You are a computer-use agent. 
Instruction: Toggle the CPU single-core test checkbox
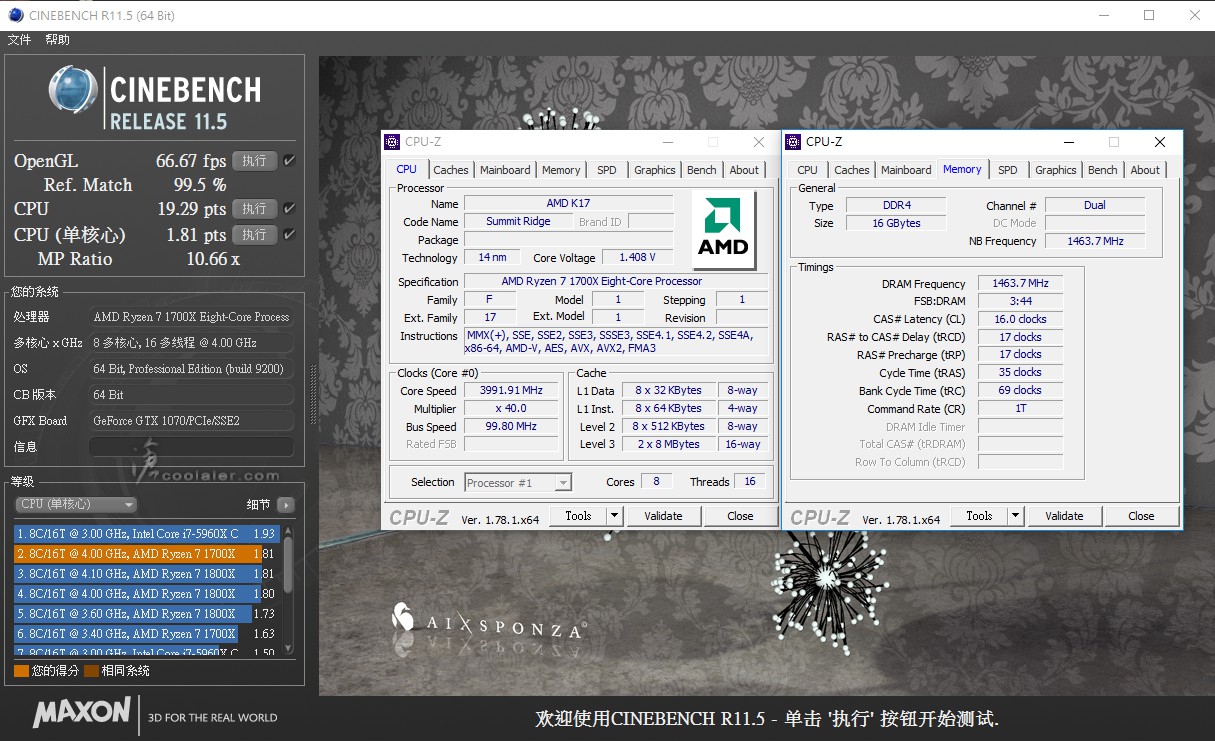[289, 235]
